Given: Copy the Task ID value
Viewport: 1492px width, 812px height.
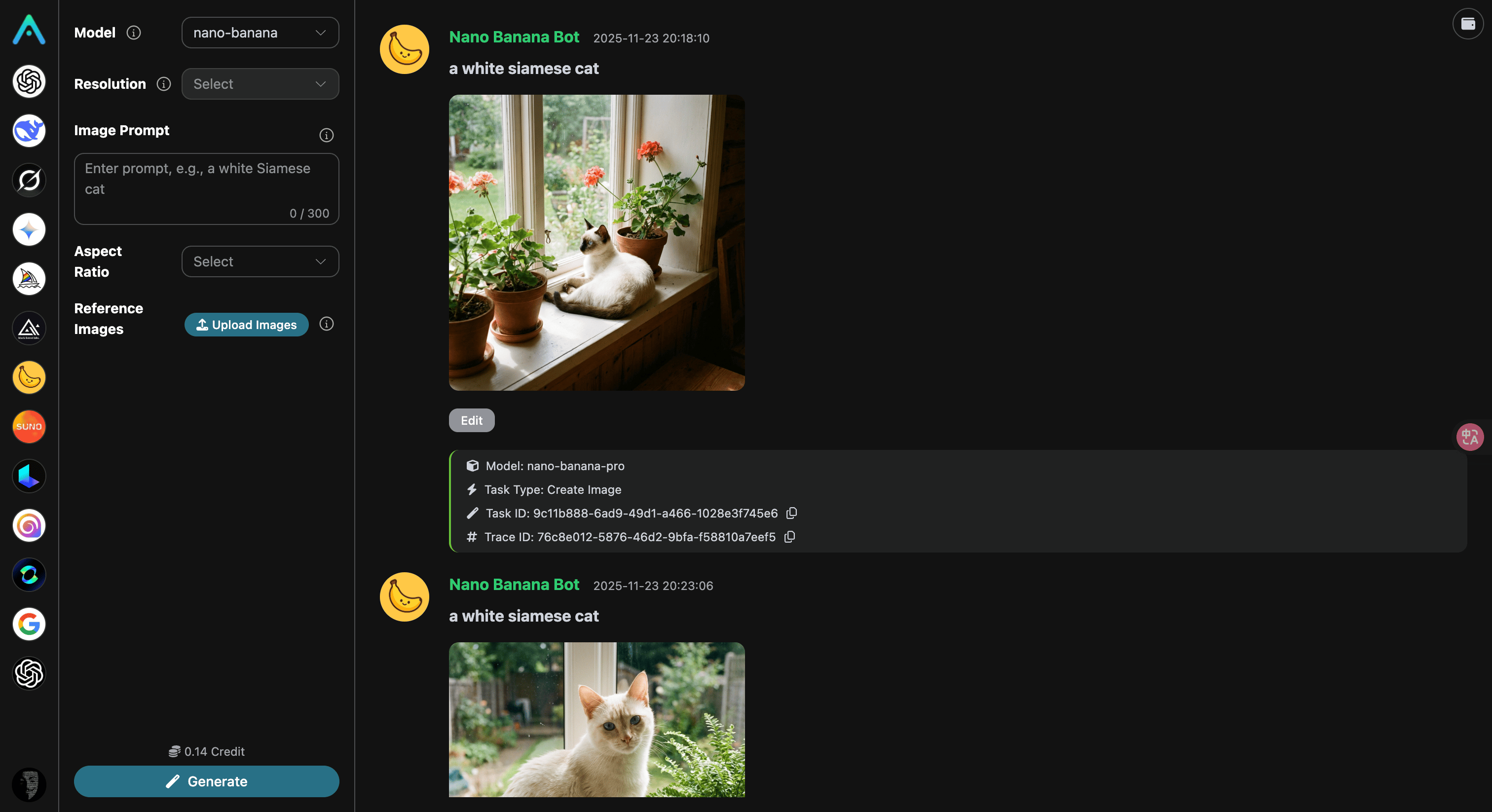Looking at the screenshot, I should [x=792, y=513].
